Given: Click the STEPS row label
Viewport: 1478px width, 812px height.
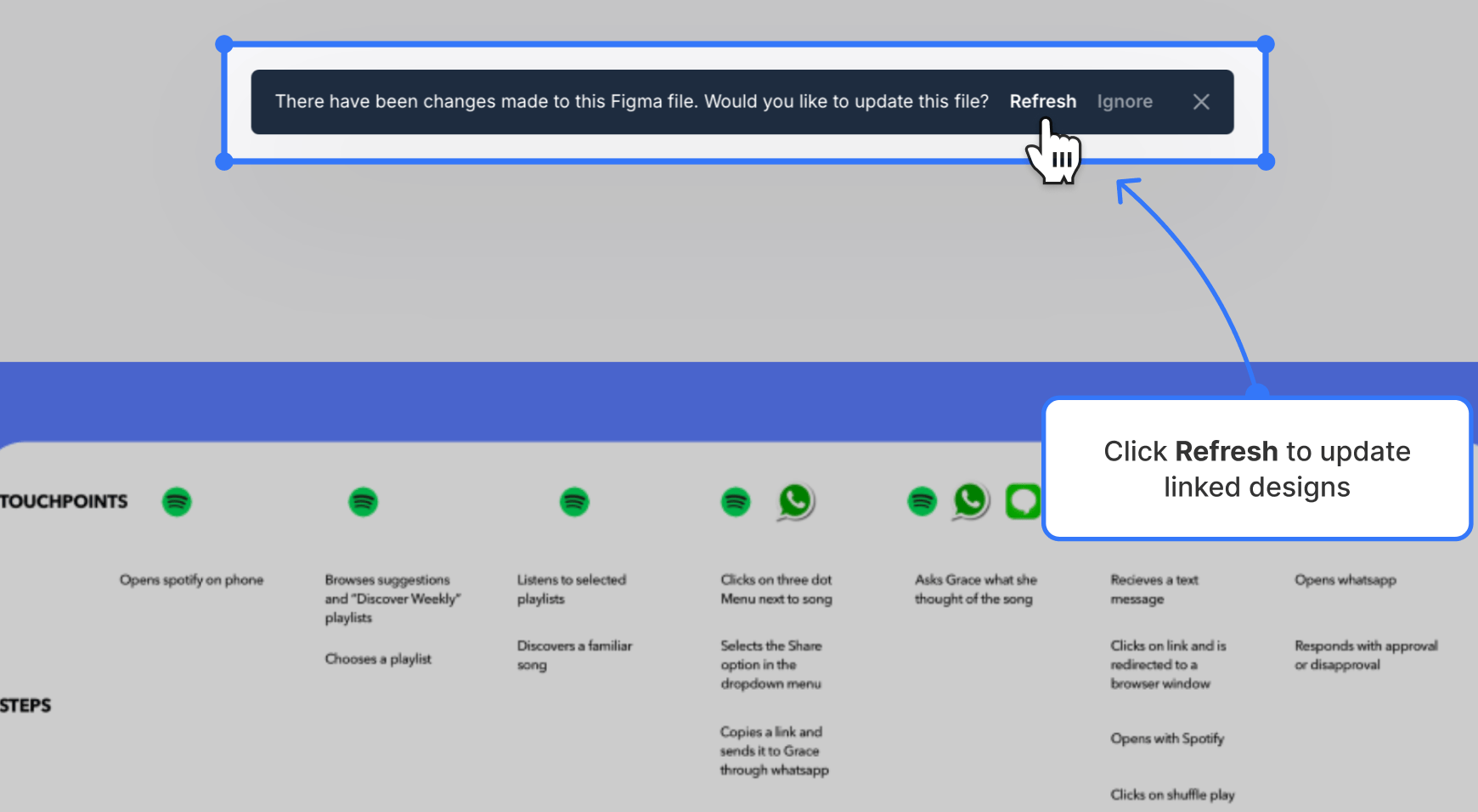Looking at the screenshot, I should point(25,705).
